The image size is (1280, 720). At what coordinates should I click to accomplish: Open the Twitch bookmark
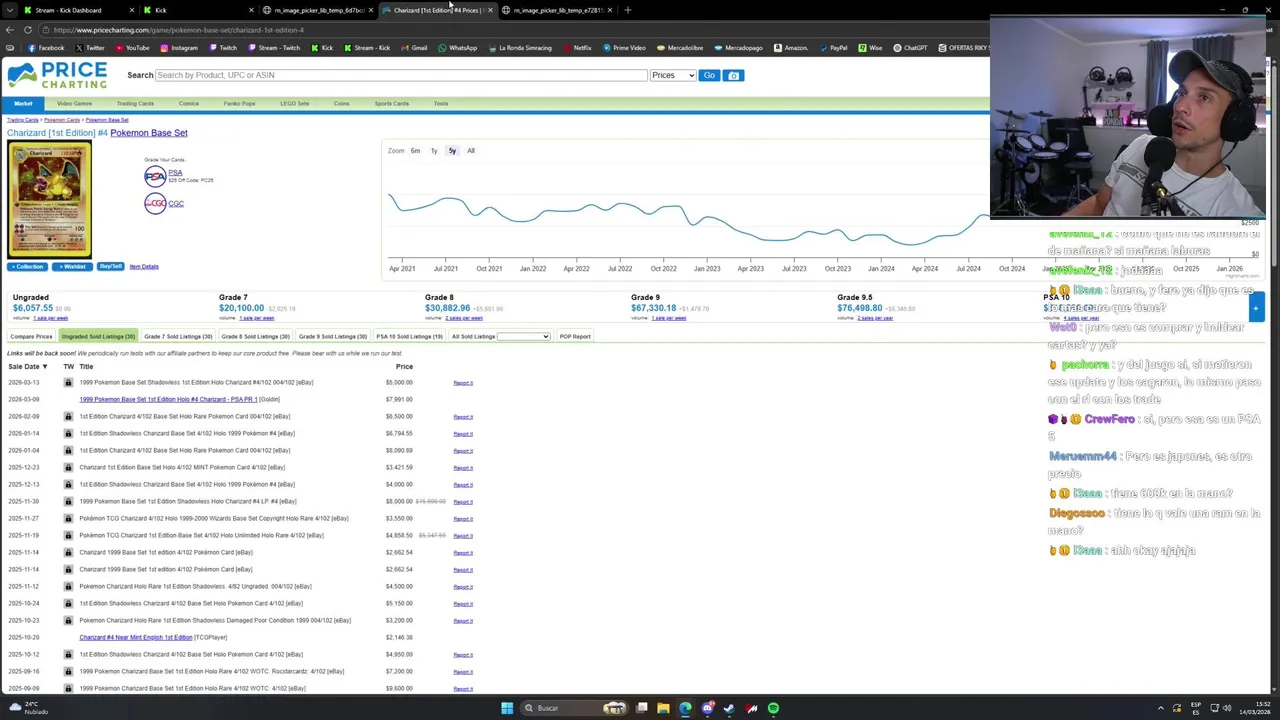[x=223, y=48]
